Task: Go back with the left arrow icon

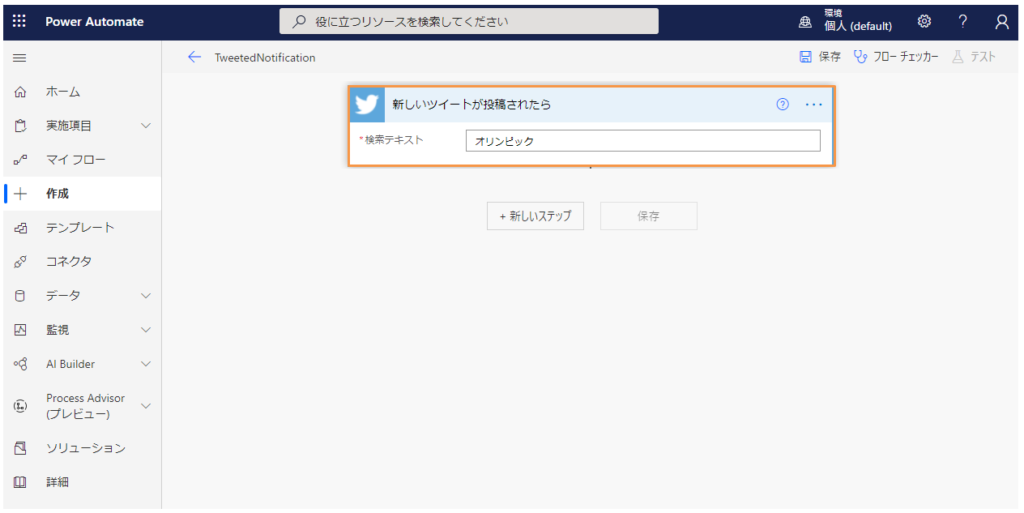Action: 194,57
